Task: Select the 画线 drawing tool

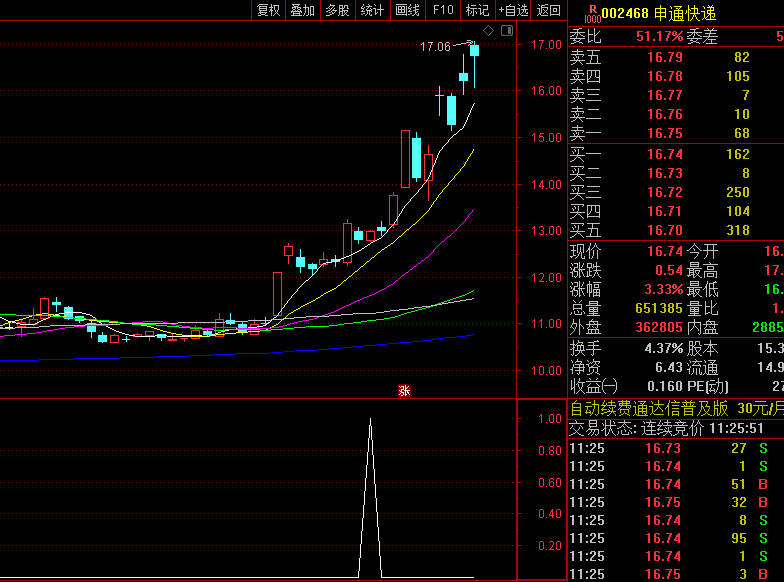Action: coord(407,10)
